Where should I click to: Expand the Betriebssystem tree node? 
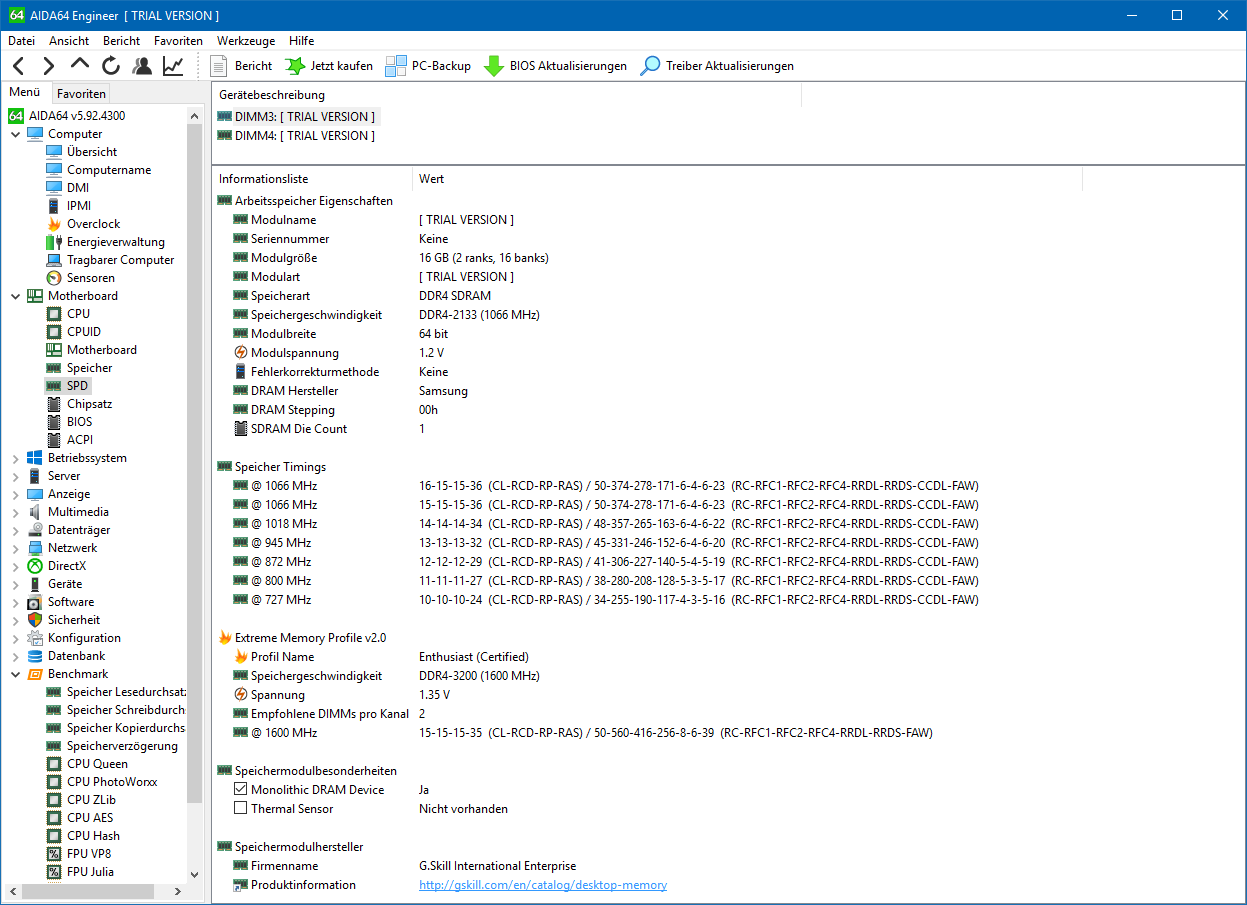[x=16, y=458]
